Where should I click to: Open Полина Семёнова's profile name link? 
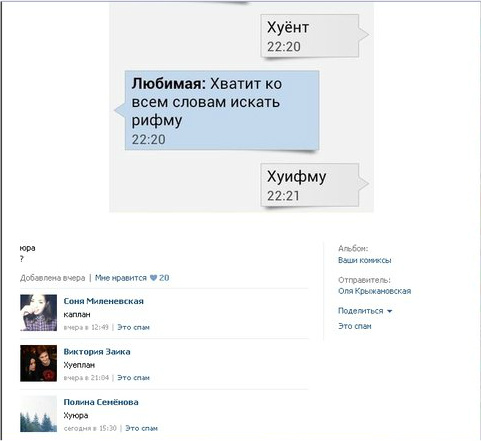tap(101, 402)
